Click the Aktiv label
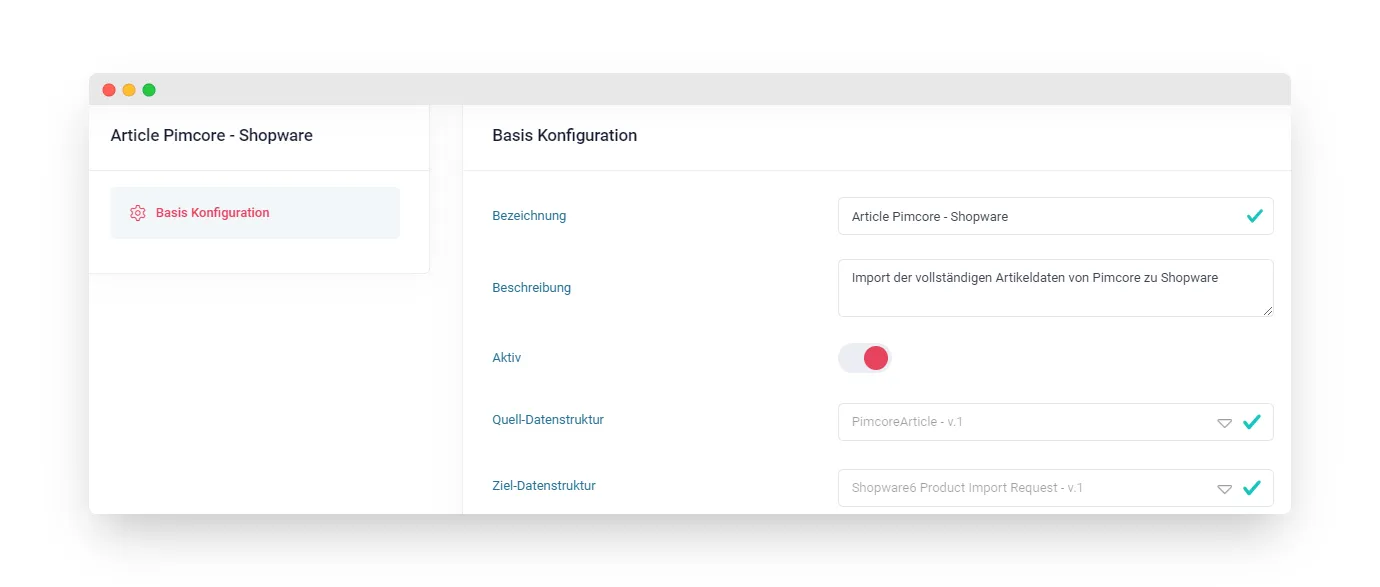Screen dimensions: 1380x587 point(506,358)
